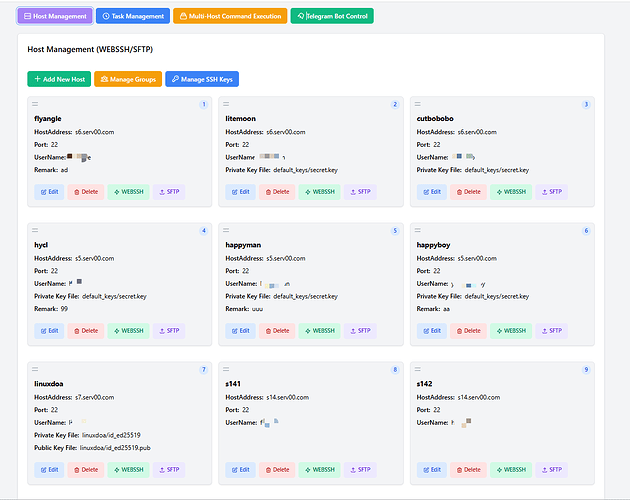Delete the happyboy host
The image size is (630, 500).
pos(468,331)
